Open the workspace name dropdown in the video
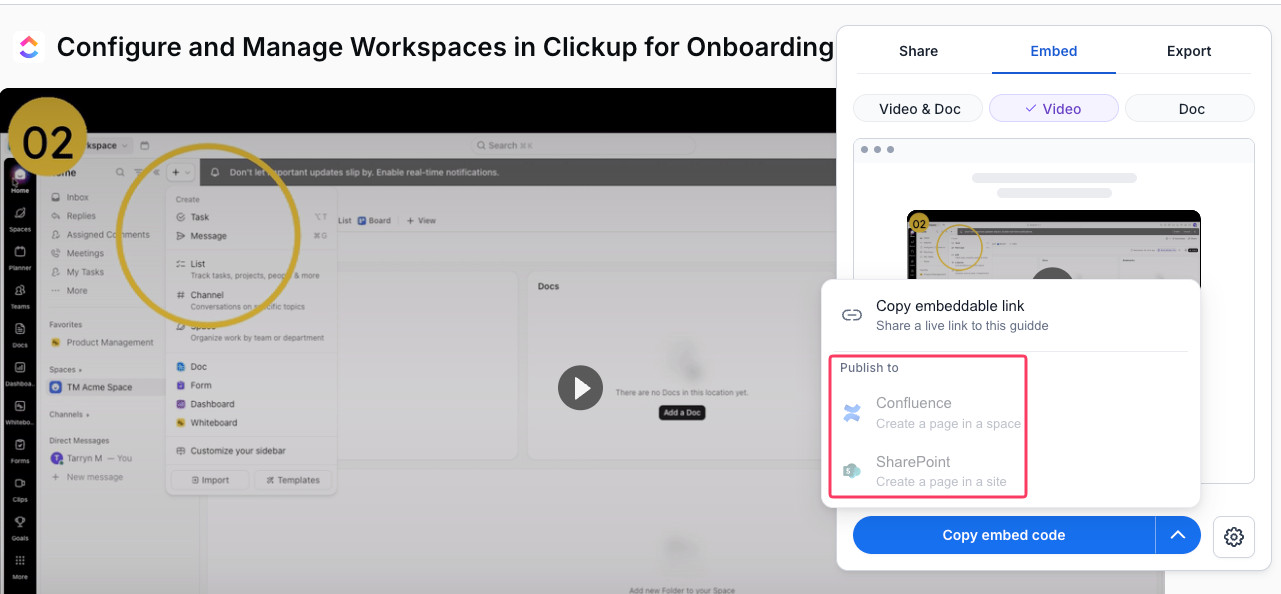 coord(108,146)
